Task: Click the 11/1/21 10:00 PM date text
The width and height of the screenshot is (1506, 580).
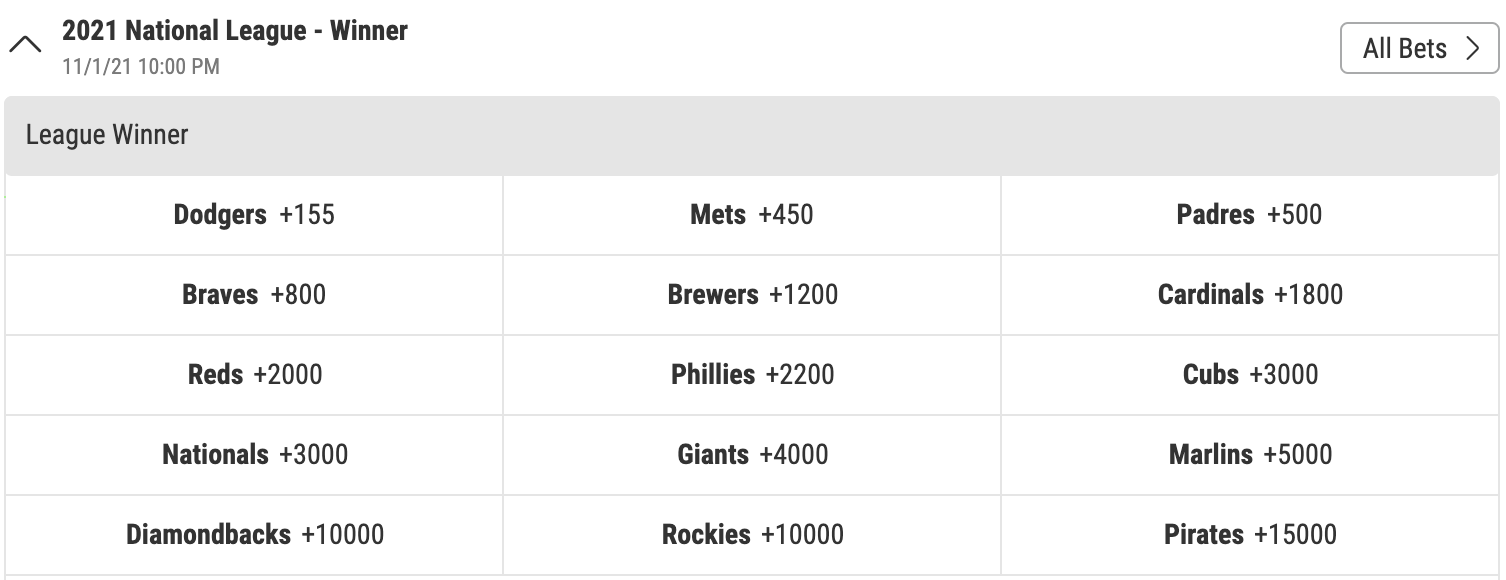Action: (140, 67)
